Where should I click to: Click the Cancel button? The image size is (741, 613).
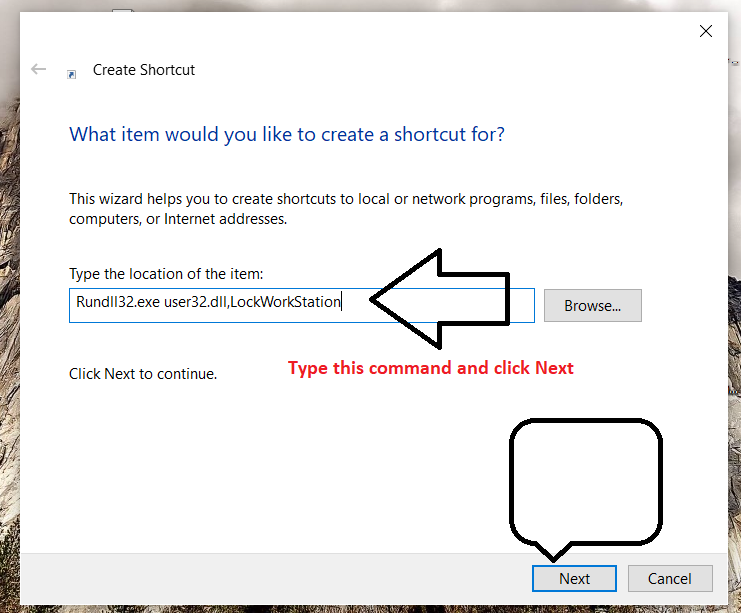670,578
